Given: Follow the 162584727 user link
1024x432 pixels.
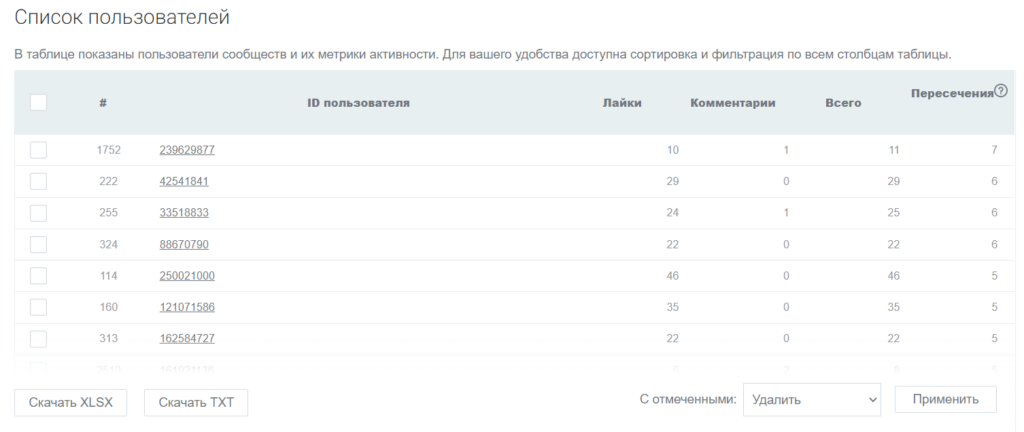Looking at the screenshot, I should 187,339.
